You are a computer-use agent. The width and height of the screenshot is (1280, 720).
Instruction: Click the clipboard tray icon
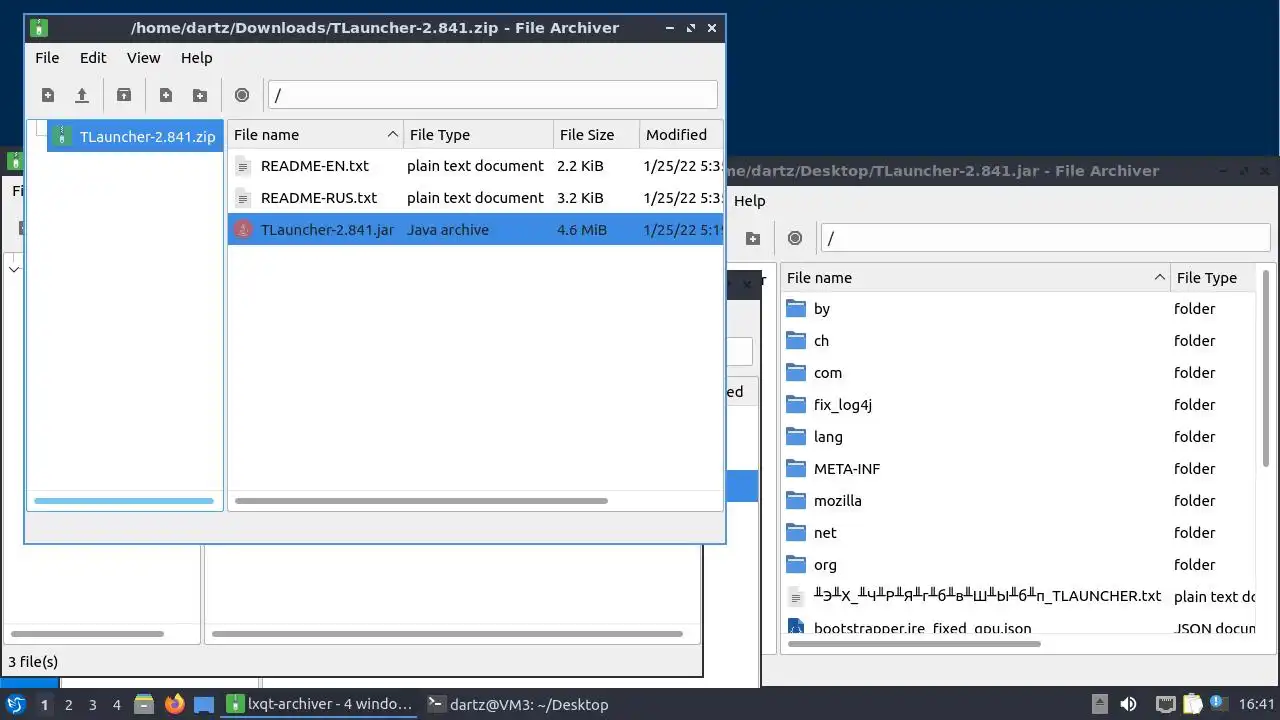point(1191,704)
